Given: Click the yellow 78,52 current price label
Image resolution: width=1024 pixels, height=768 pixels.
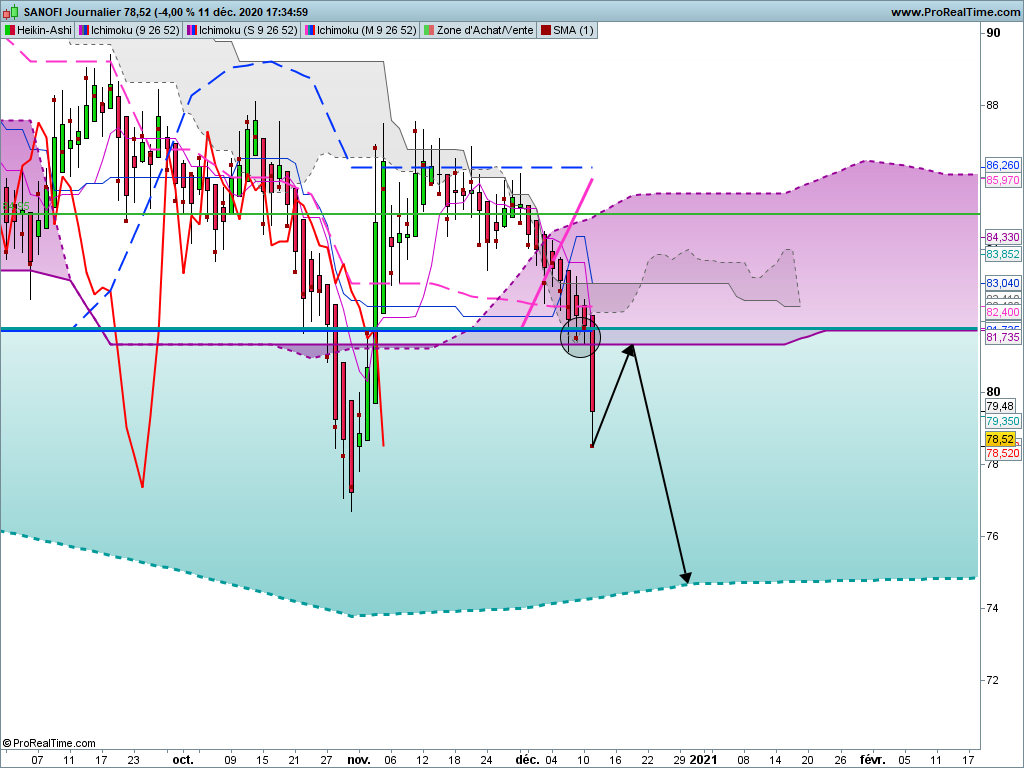Looking at the screenshot, I should [x=1000, y=439].
